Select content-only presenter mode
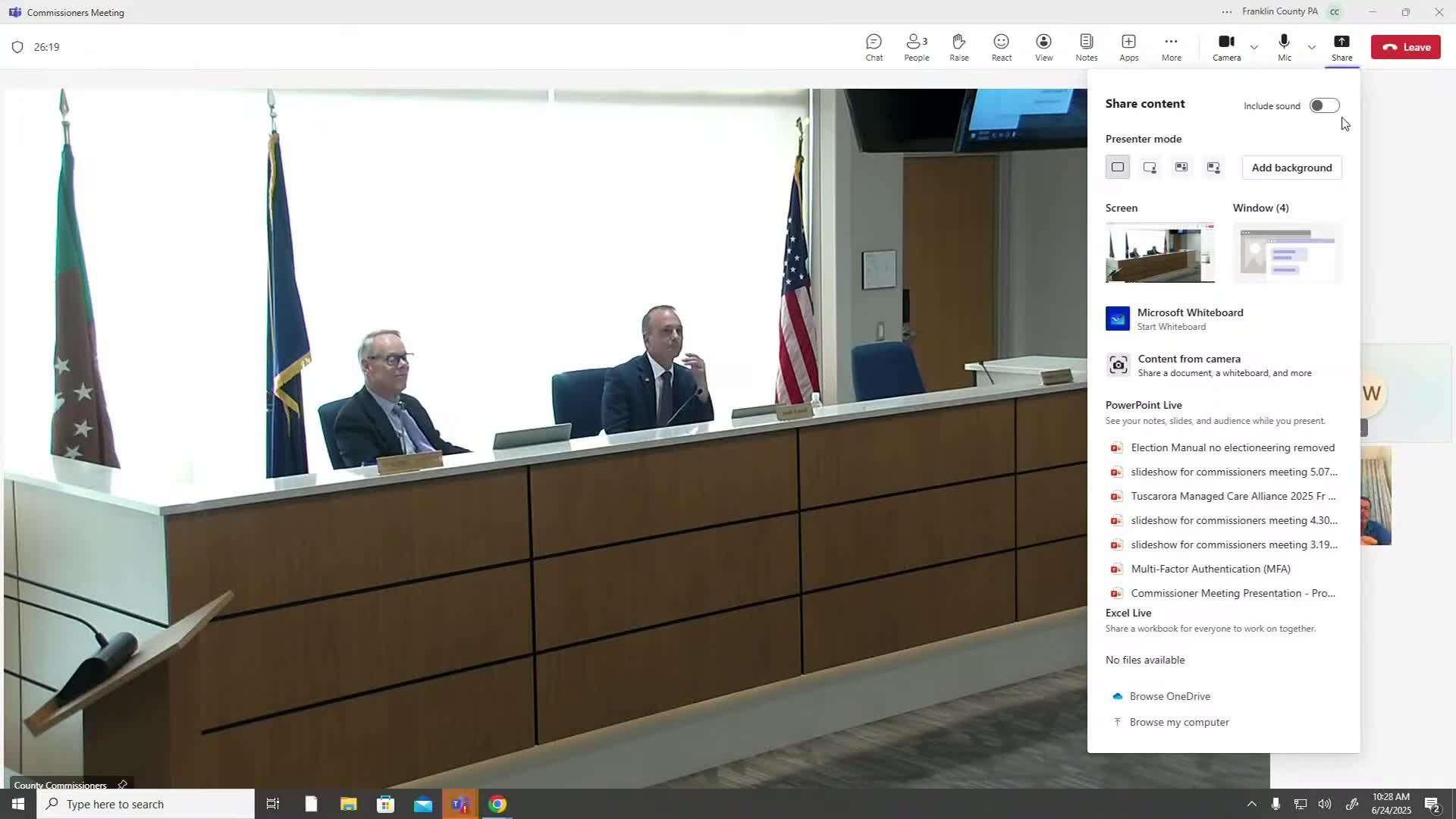Image resolution: width=1456 pixels, height=819 pixels. (1118, 168)
